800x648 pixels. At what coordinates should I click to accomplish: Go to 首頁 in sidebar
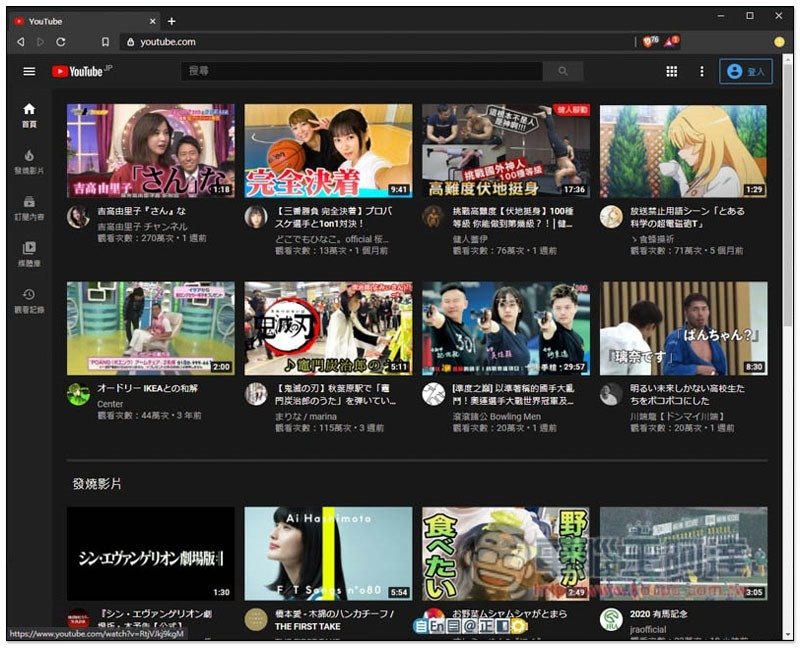click(x=29, y=114)
